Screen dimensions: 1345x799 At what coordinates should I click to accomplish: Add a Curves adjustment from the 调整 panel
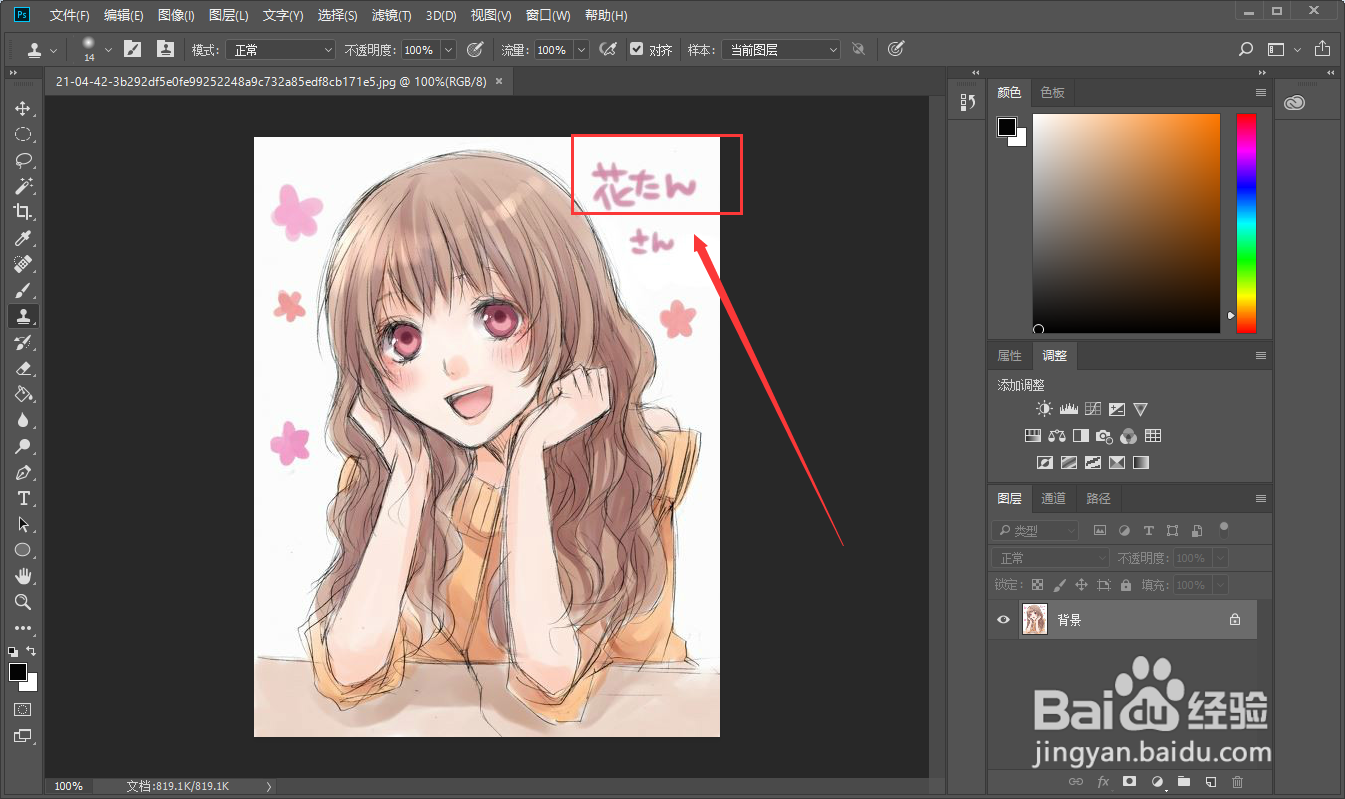pos(1092,408)
